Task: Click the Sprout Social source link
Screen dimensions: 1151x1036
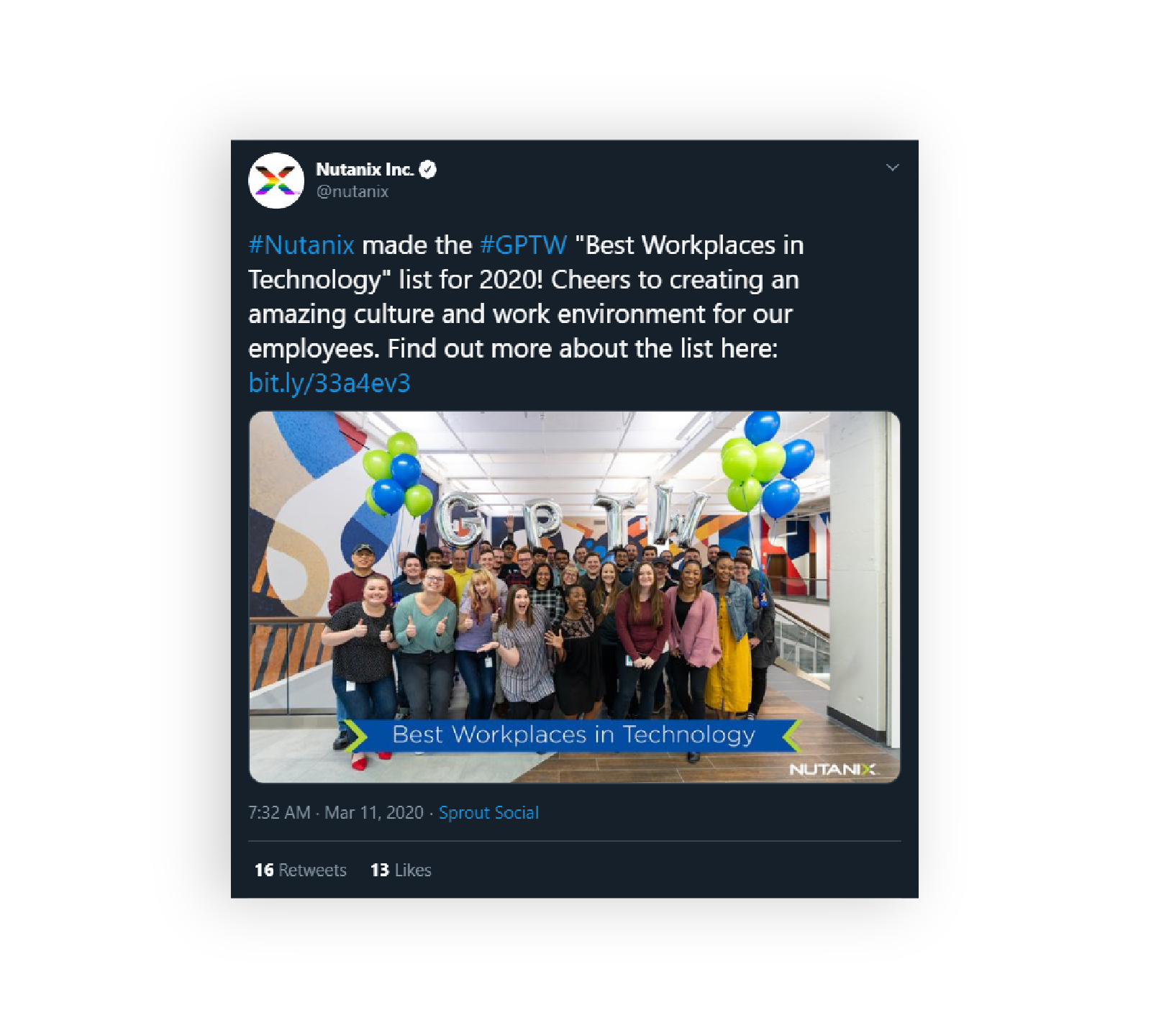Action: (488, 813)
